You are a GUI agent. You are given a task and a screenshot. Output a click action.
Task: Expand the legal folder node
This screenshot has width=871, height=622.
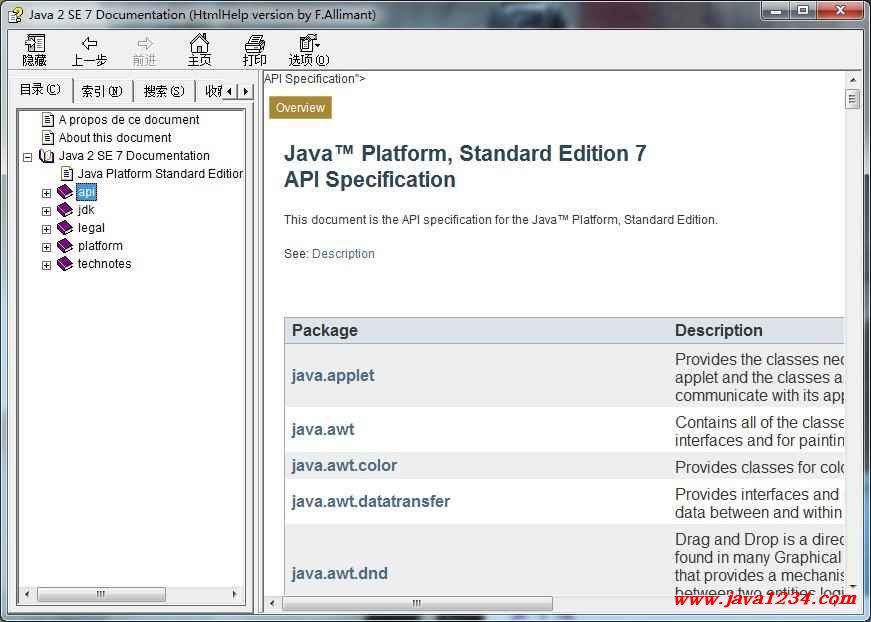[x=46, y=229]
